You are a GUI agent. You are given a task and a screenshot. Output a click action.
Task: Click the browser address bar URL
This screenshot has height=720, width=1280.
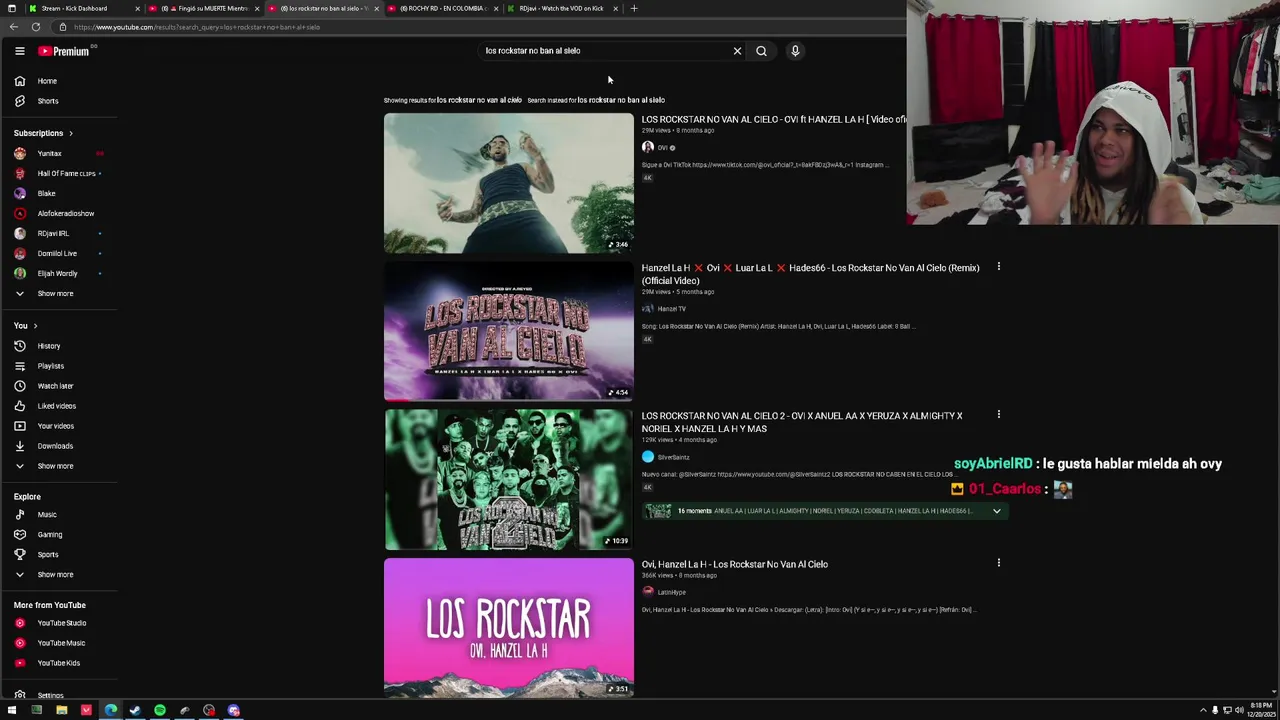click(x=196, y=27)
